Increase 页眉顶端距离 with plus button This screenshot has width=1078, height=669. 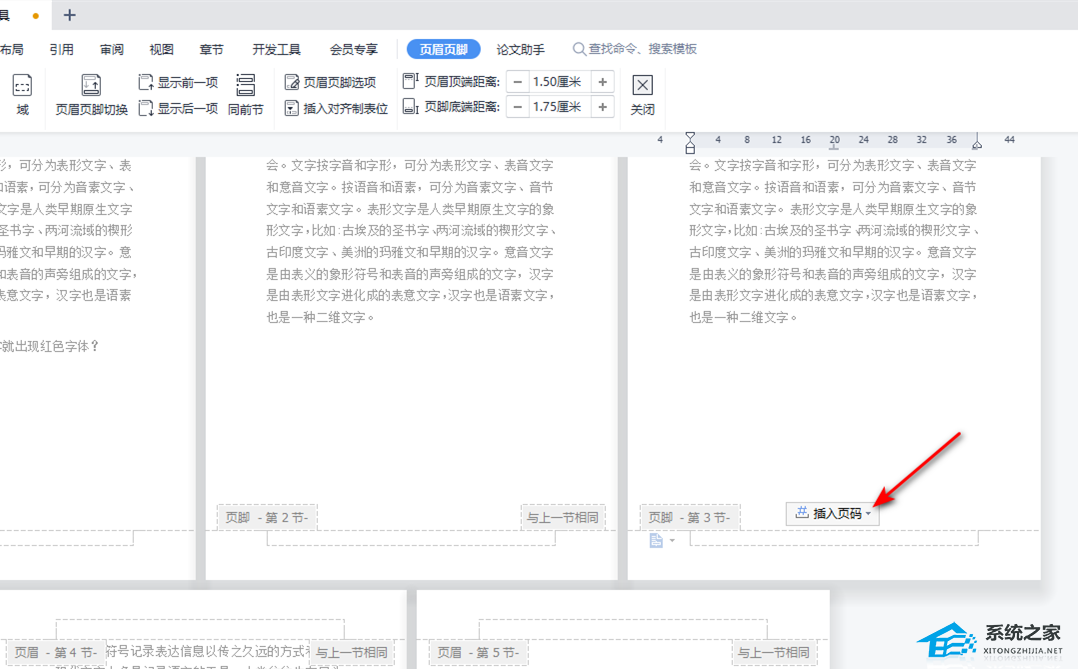(602, 82)
